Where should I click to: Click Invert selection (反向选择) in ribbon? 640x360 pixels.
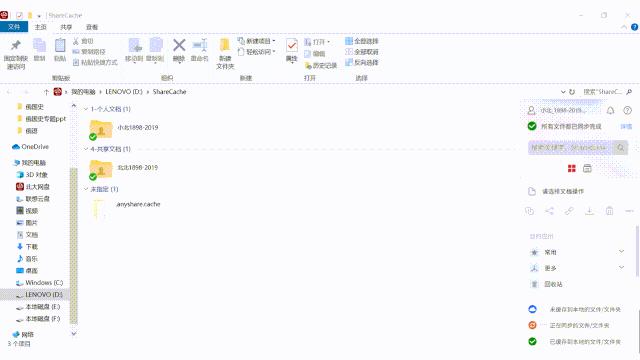pyautogui.click(x=362, y=62)
